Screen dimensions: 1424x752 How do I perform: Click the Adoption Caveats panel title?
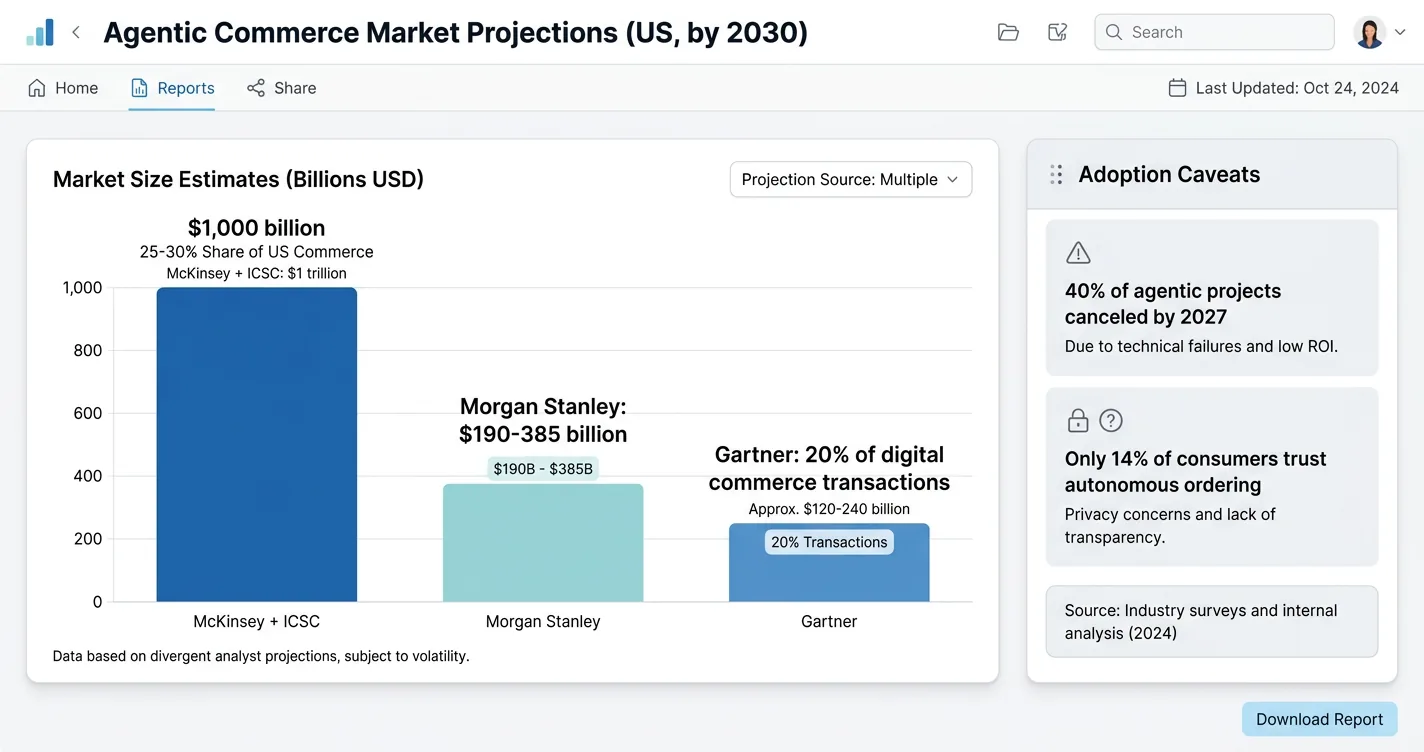pos(1169,174)
